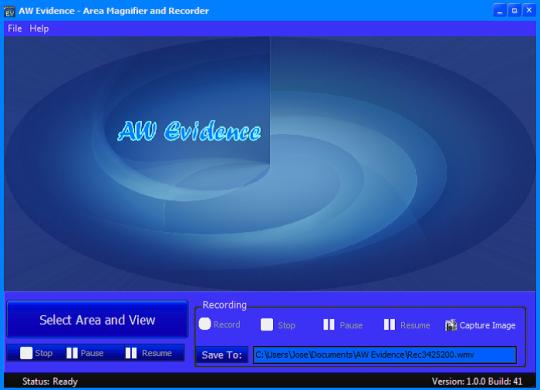Click the Status: Ready text

50,381
